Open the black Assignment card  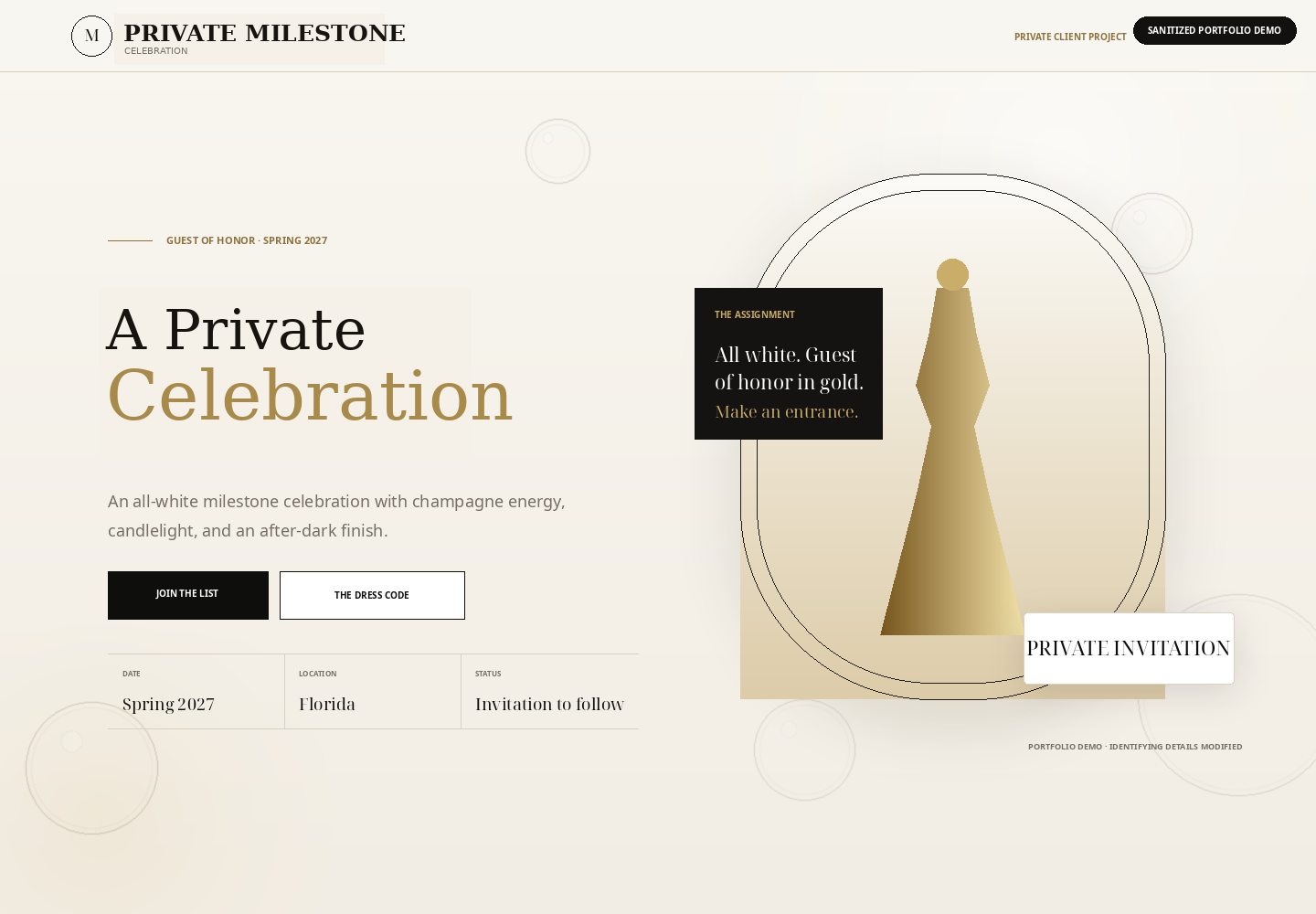click(789, 364)
